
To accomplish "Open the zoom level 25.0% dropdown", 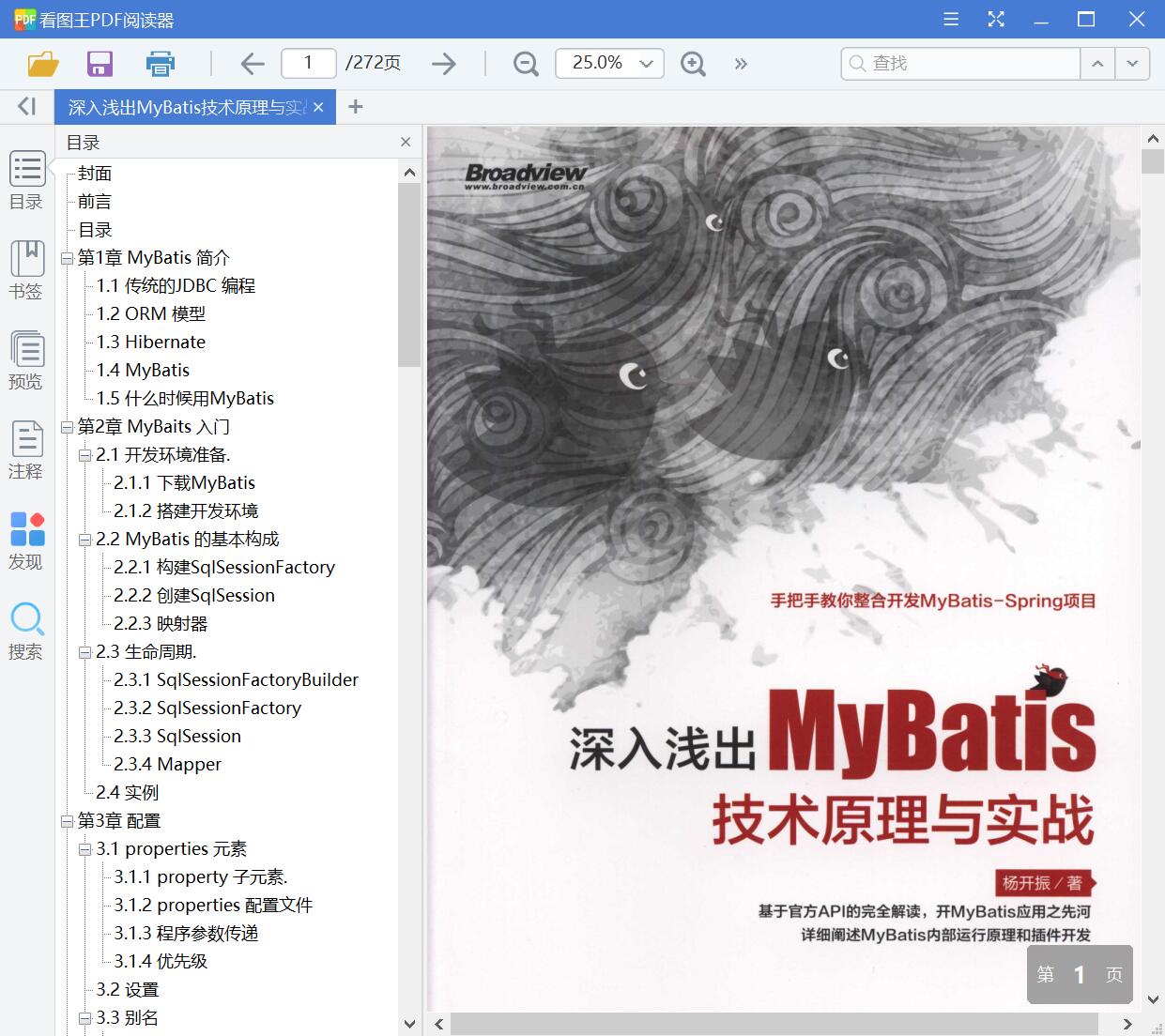I will [610, 64].
